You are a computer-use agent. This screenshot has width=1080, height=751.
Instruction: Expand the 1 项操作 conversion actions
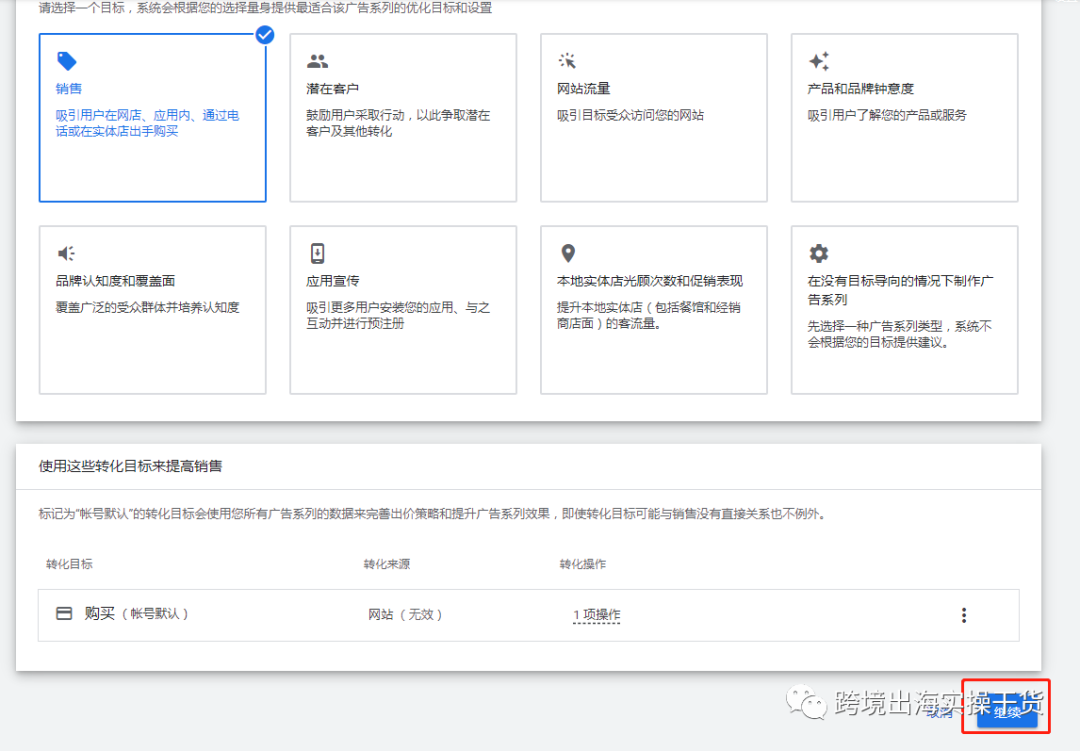tap(597, 614)
